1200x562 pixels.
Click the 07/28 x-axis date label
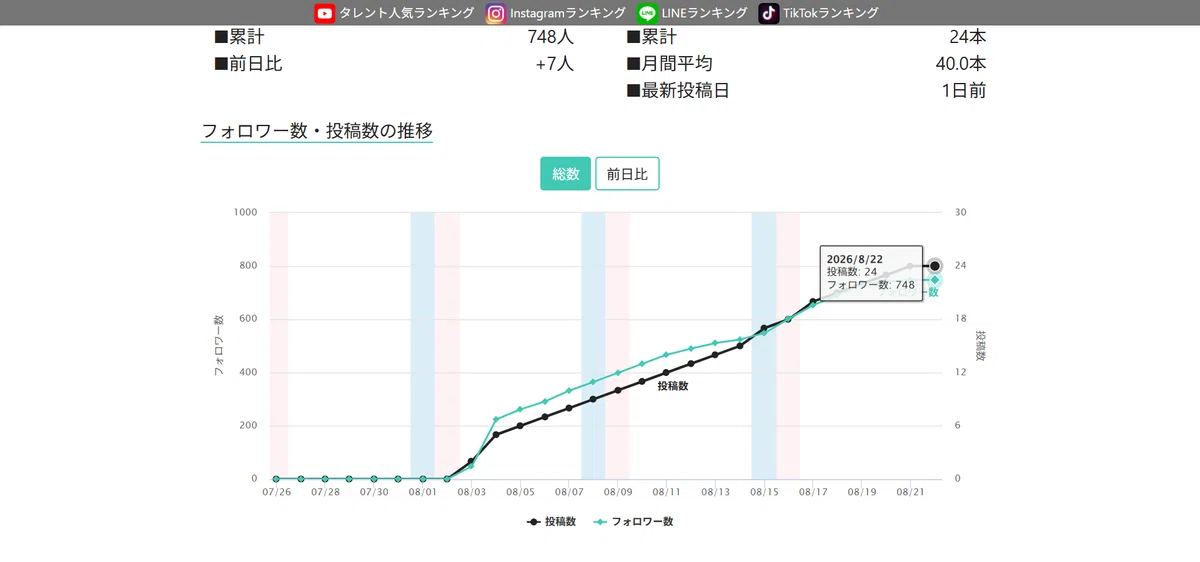[325, 492]
